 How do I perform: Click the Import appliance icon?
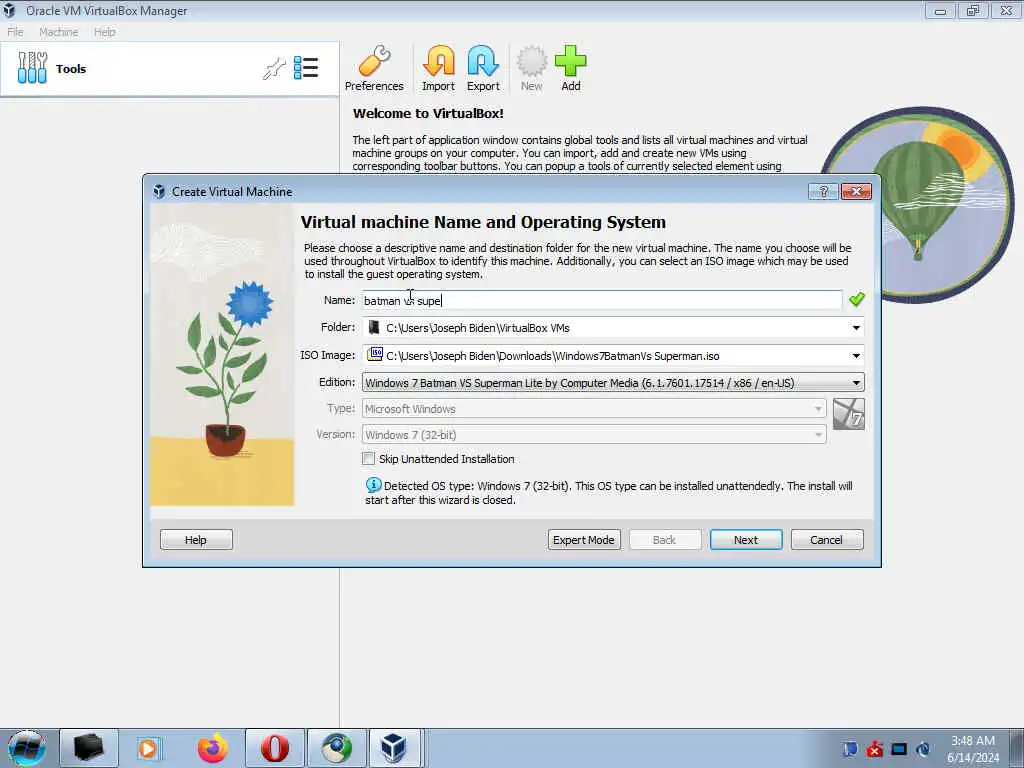438,68
